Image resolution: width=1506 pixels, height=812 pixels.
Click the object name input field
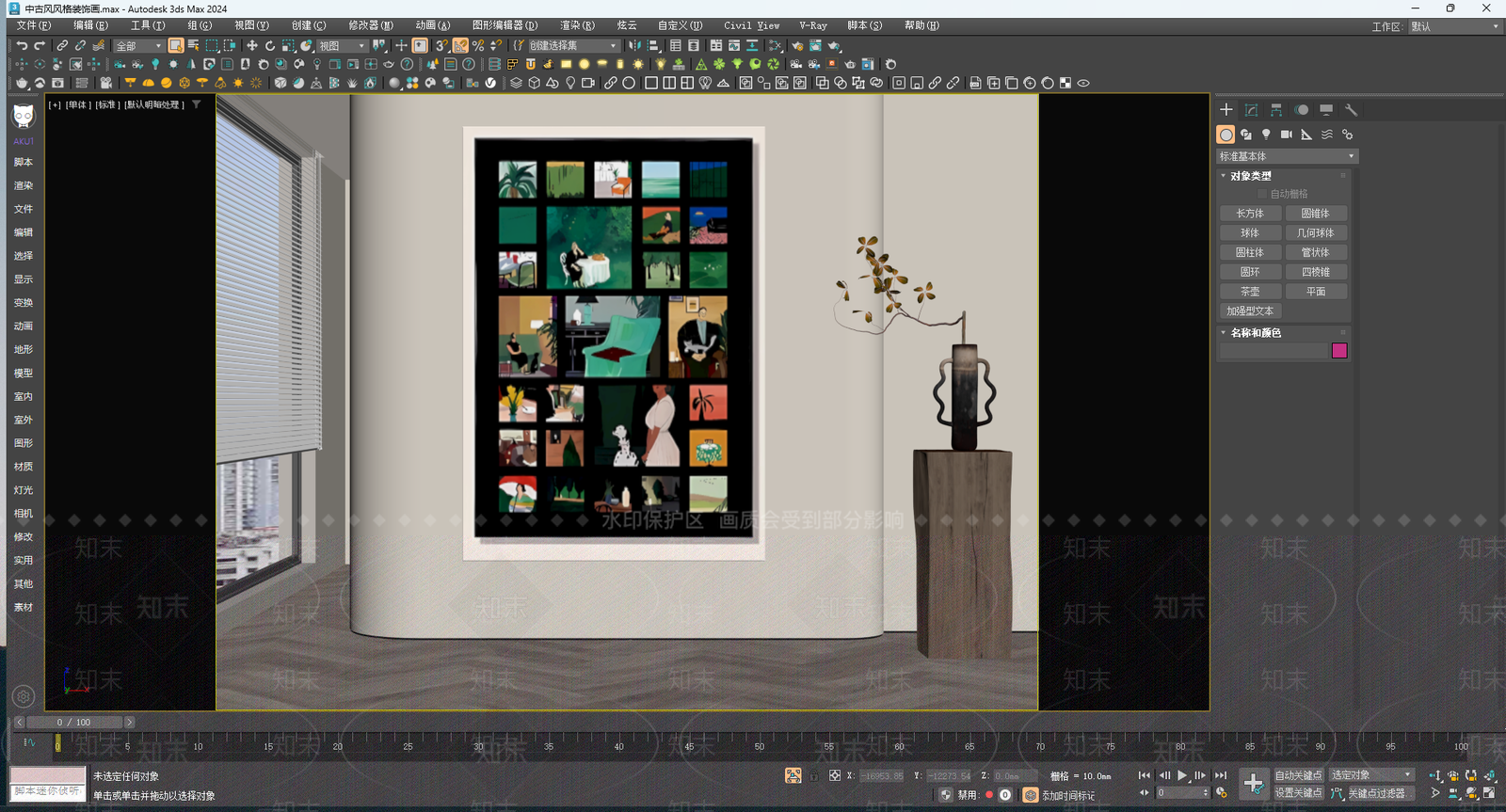[x=1274, y=351]
